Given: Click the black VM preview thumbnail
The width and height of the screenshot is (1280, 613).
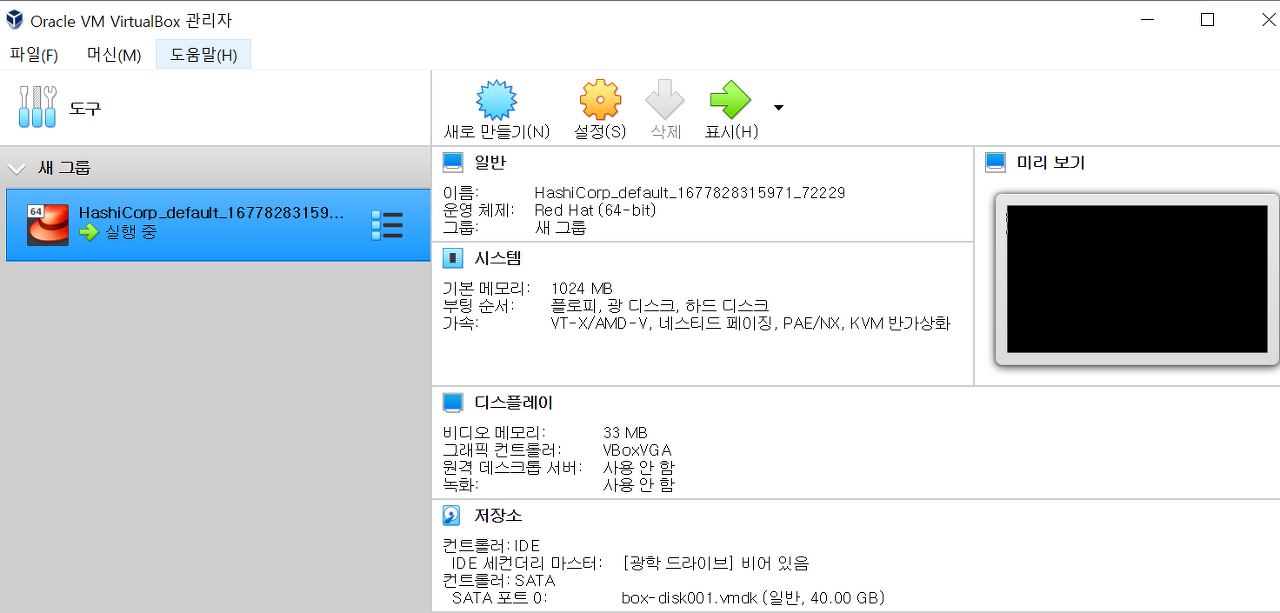Looking at the screenshot, I should click(1136, 279).
